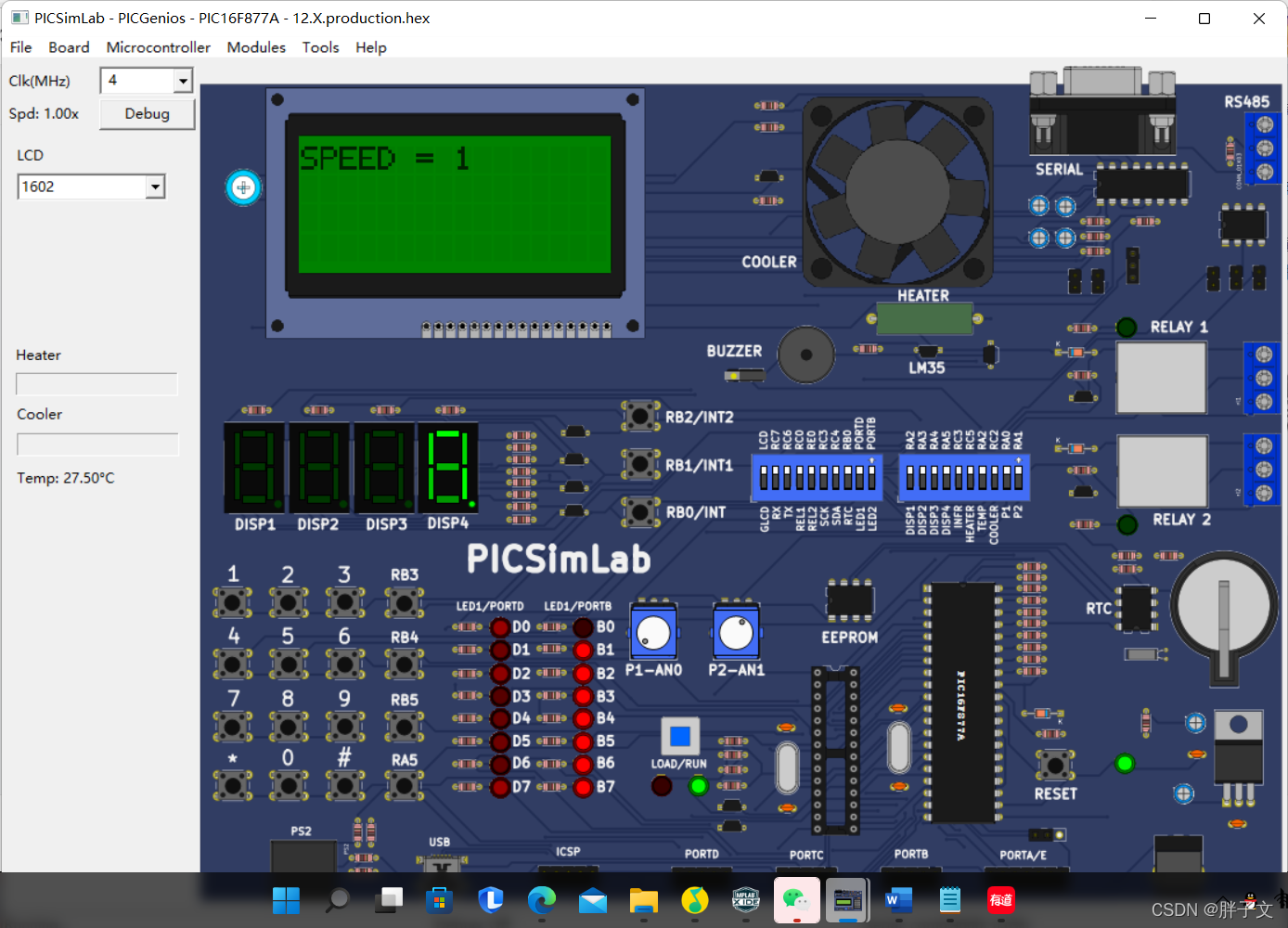Viewport: 1288px width, 928px height.
Task: Toggle the DISP4 DIP switch
Action: click(x=947, y=478)
